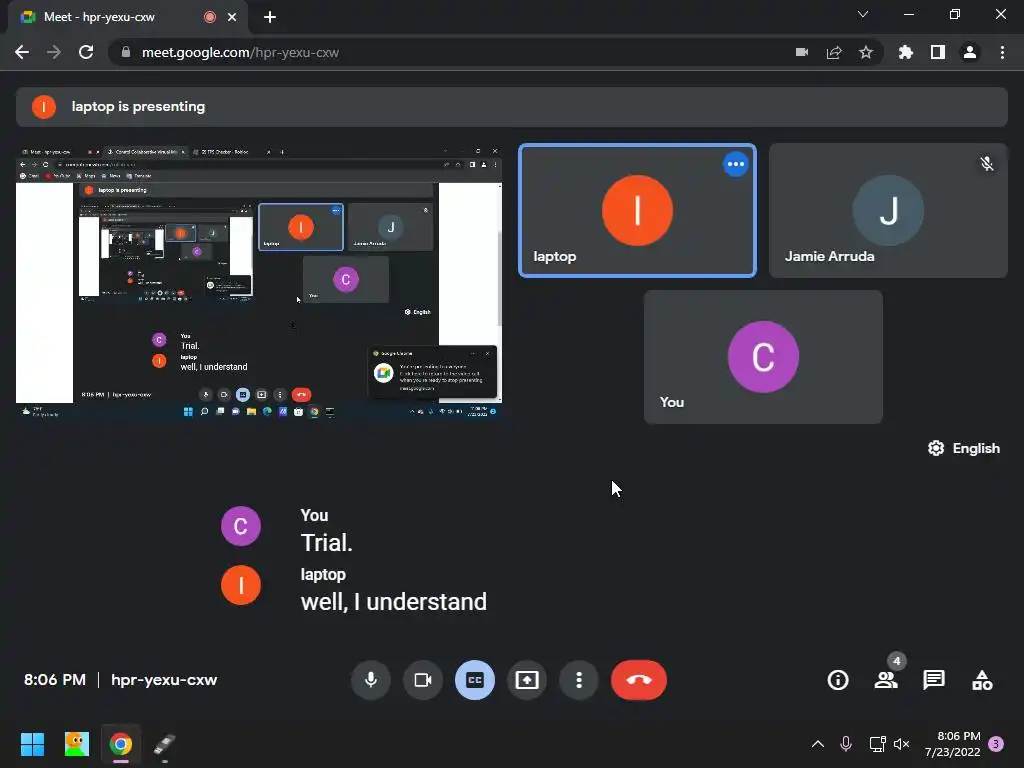Viewport: 1024px width, 768px height.
Task: Open the Chrome profile icon
Action: coord(970,52)
